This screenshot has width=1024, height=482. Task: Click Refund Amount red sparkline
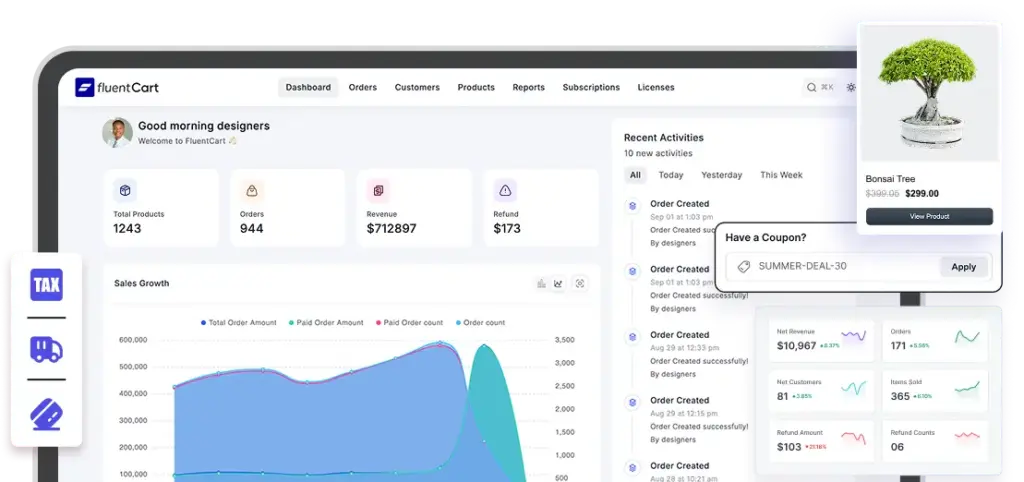pyautogui.click(x=854, y=437)
